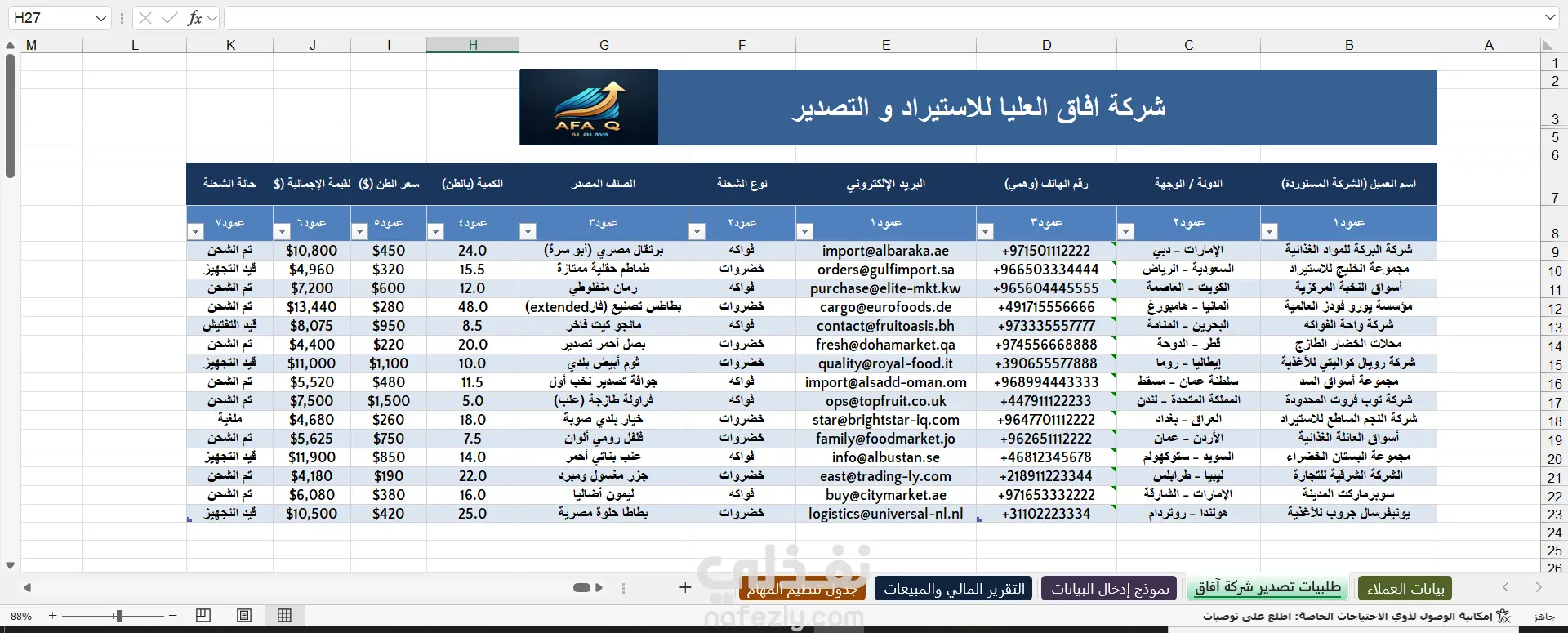Click the zoom out minus icon
1568x633 pixels.
(x=173, y=616)
